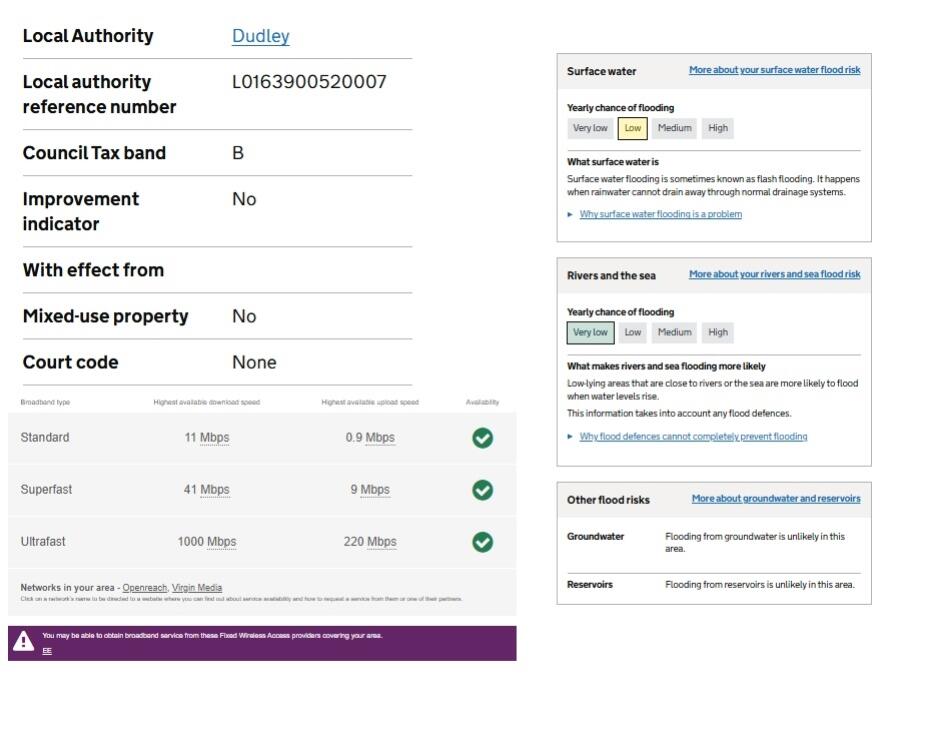Open 'More about groundwater and reservoirs' link
Image resolution: width=933 pixels, height=748 pixels.
[x=776, y=498]
